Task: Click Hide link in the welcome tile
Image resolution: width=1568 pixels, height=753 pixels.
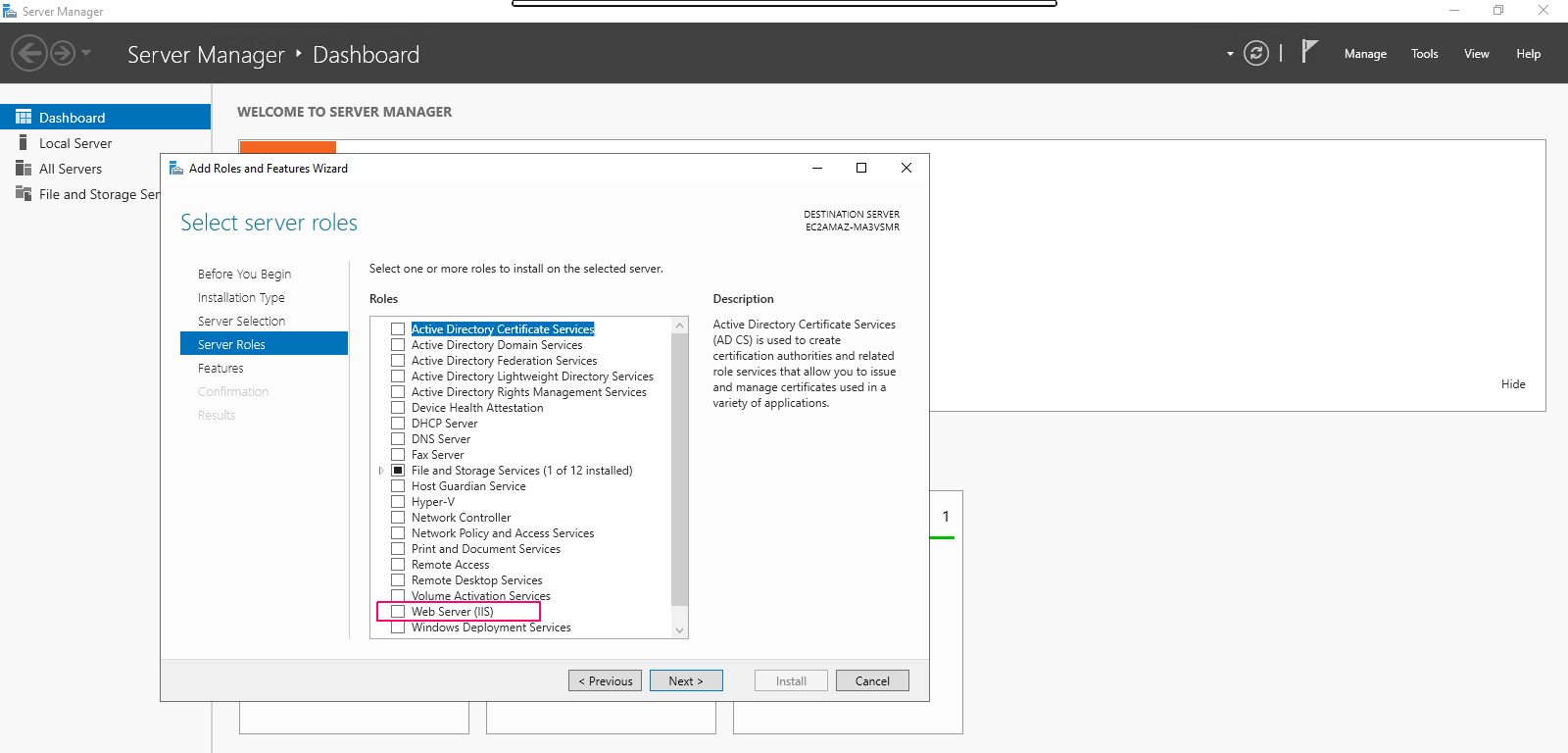Action: (1513, 384)
